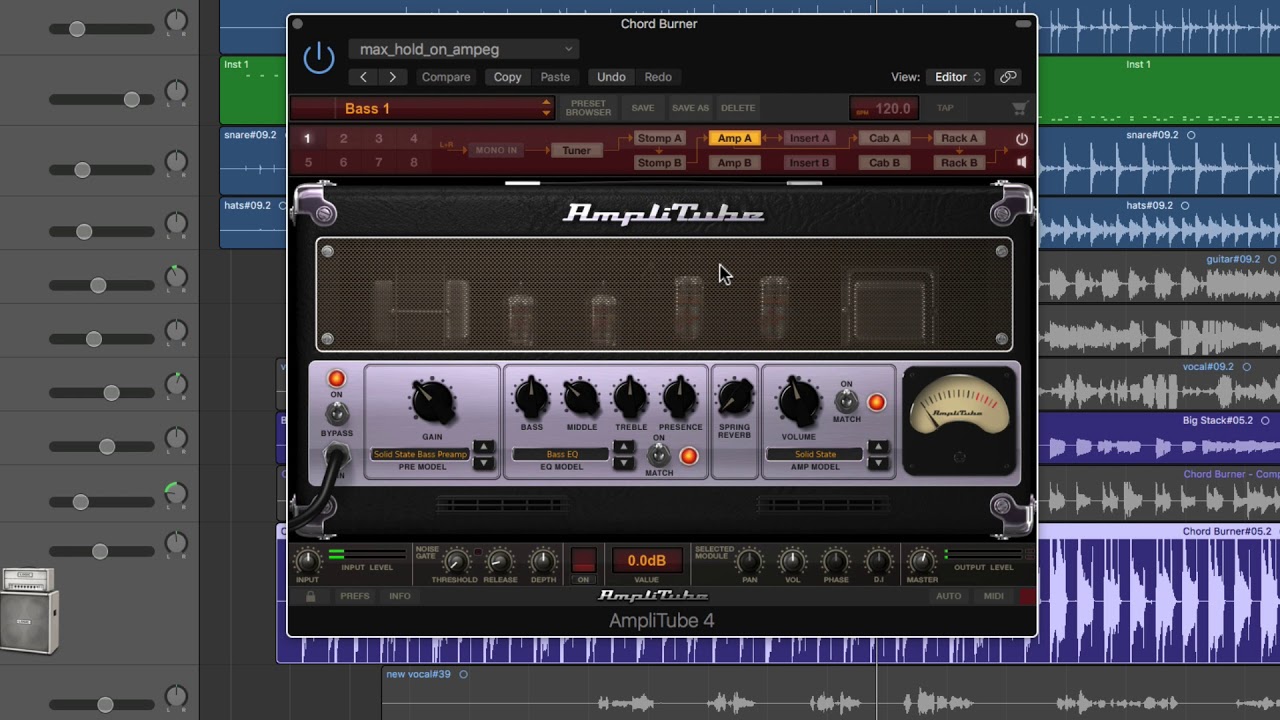1280x720 pixels.
Task: Flip the amp ON/BYPASS toggle switch
Action: pos(337,412)
